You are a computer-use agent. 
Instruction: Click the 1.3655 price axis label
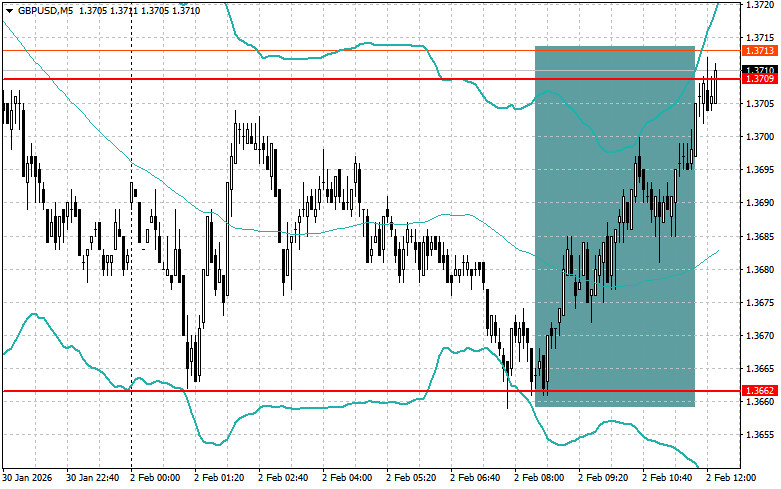pos(759,435)
